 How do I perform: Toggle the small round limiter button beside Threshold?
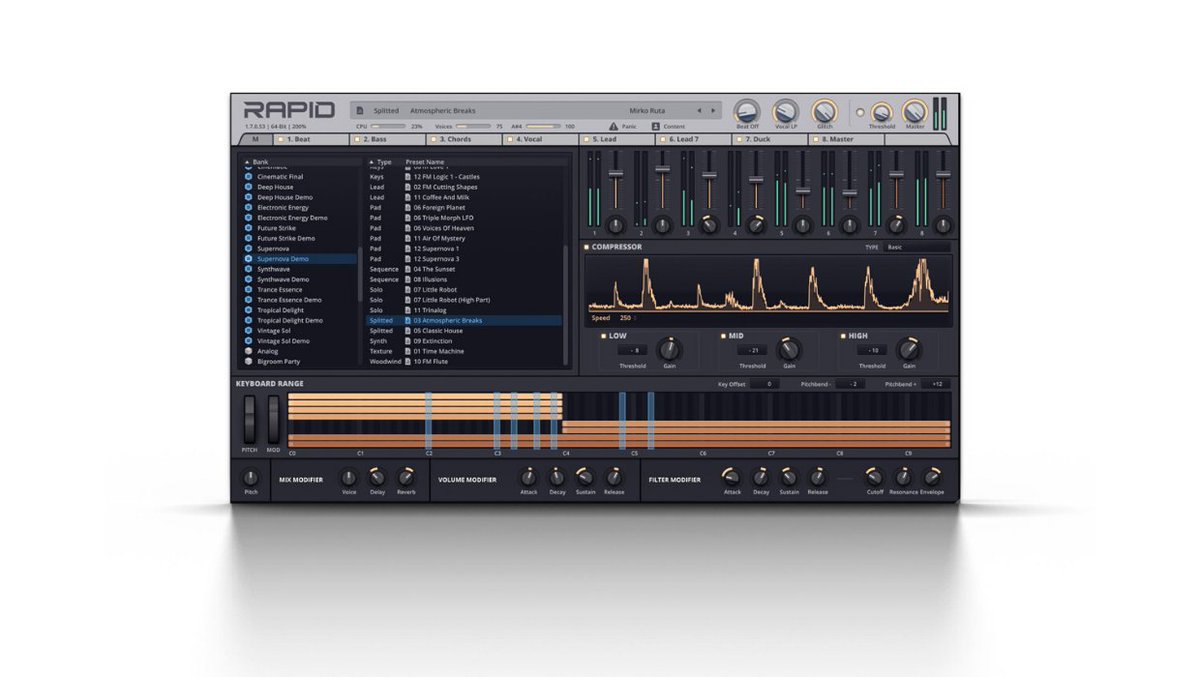pyautogui.click(x=859, y=112)
